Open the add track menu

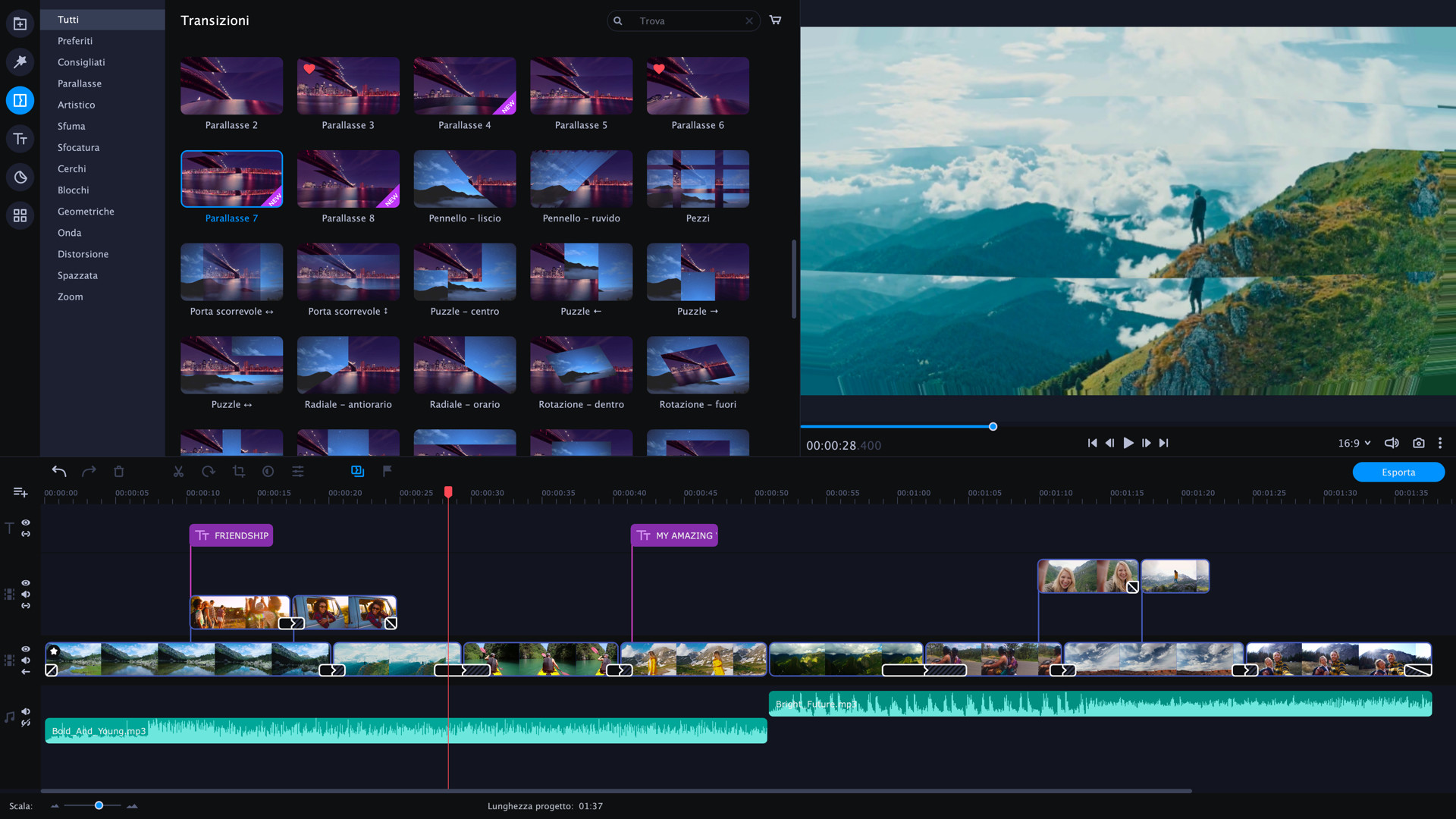tap(20, 493)
